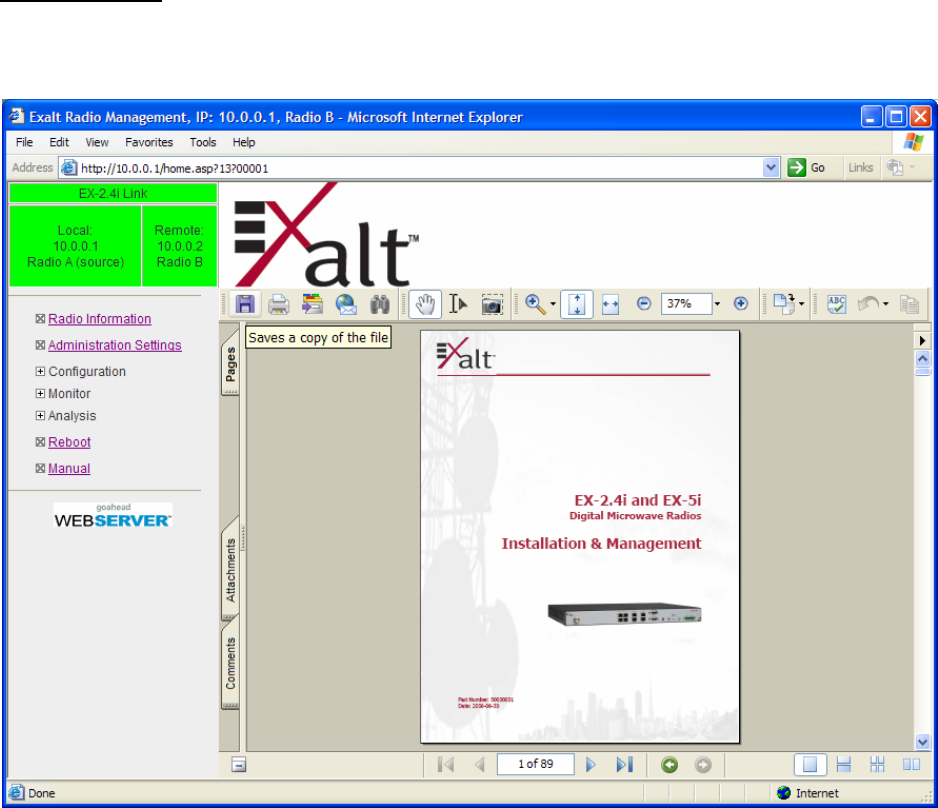This screenshot has height=808, width=938.
Task: Switch to Continuous-Facing page layout
Action: click(877, 764)
